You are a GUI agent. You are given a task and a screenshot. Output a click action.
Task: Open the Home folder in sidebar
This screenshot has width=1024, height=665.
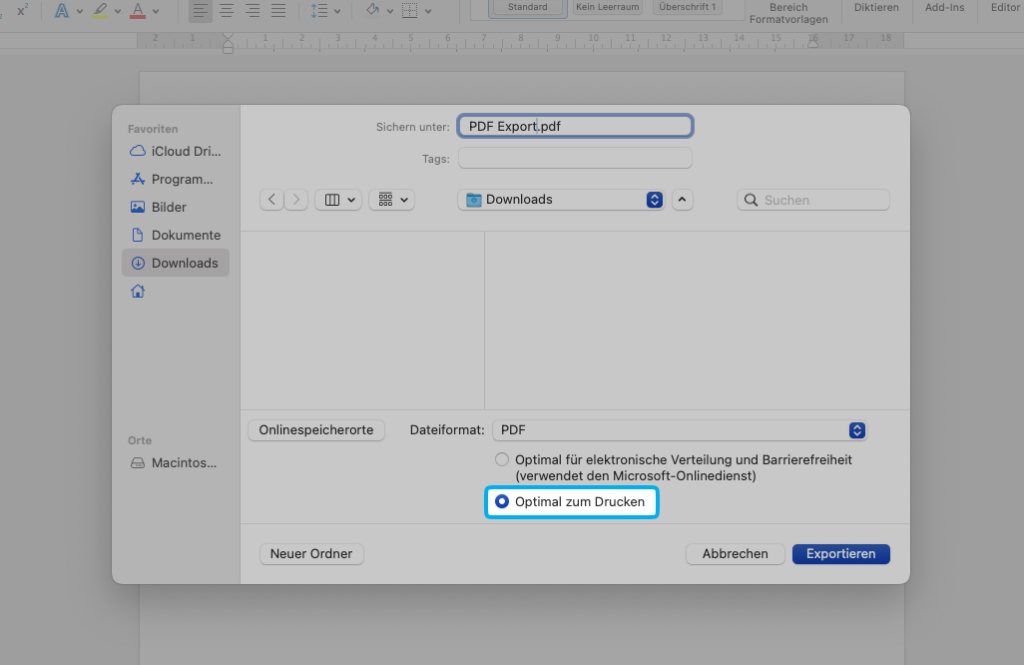[138, 291]
